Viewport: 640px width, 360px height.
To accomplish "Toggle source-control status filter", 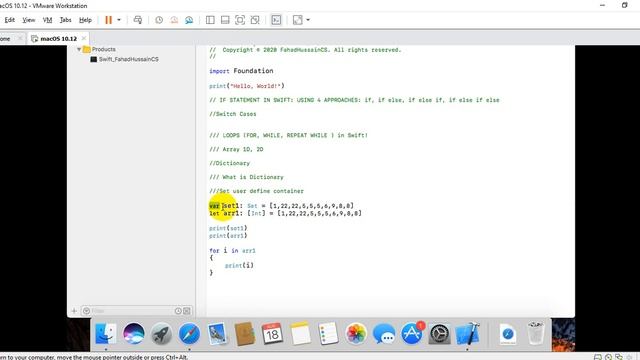I will 187,311.
